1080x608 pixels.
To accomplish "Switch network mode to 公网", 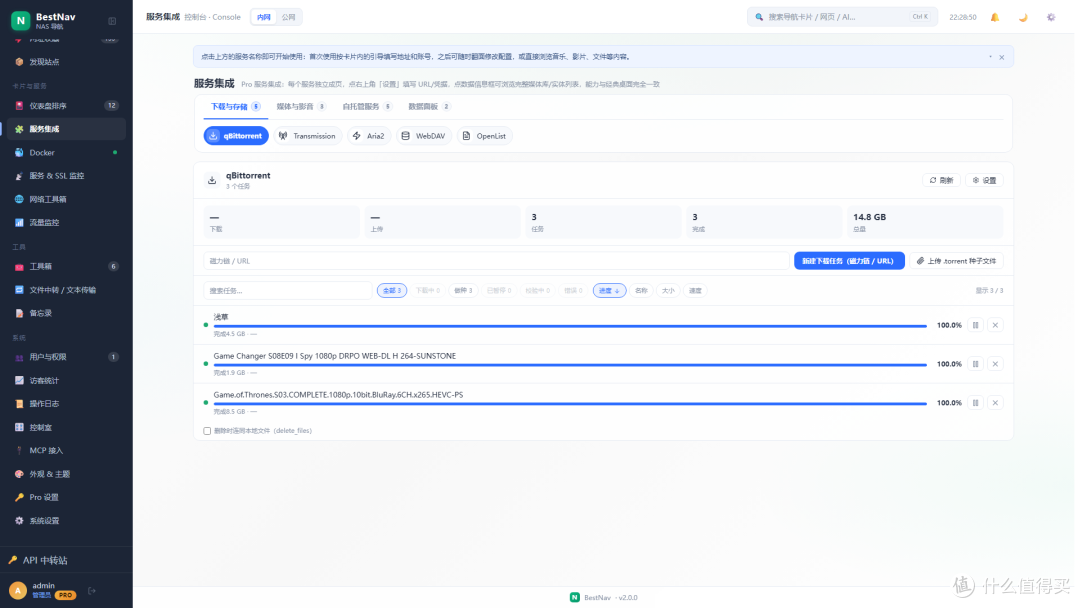I will click(289, 17).
